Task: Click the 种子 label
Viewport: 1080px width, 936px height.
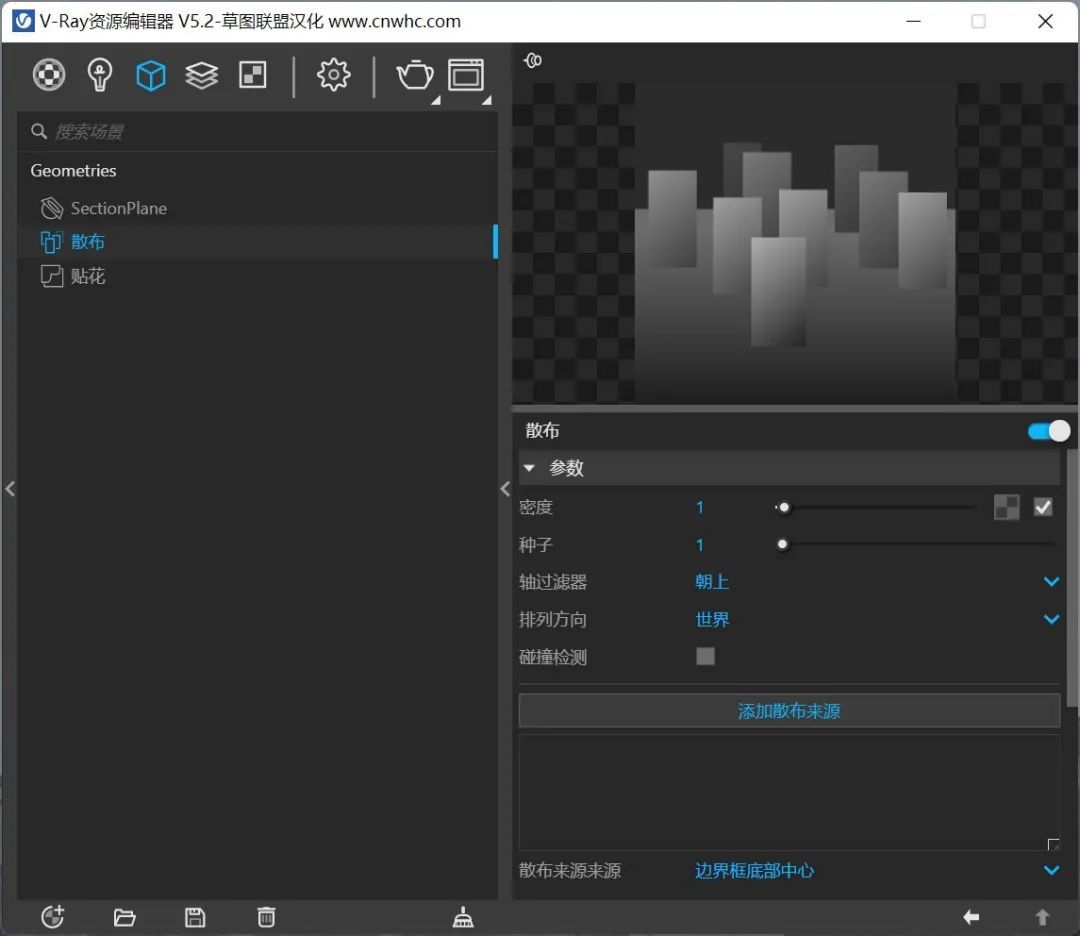Action: point(535,545)
